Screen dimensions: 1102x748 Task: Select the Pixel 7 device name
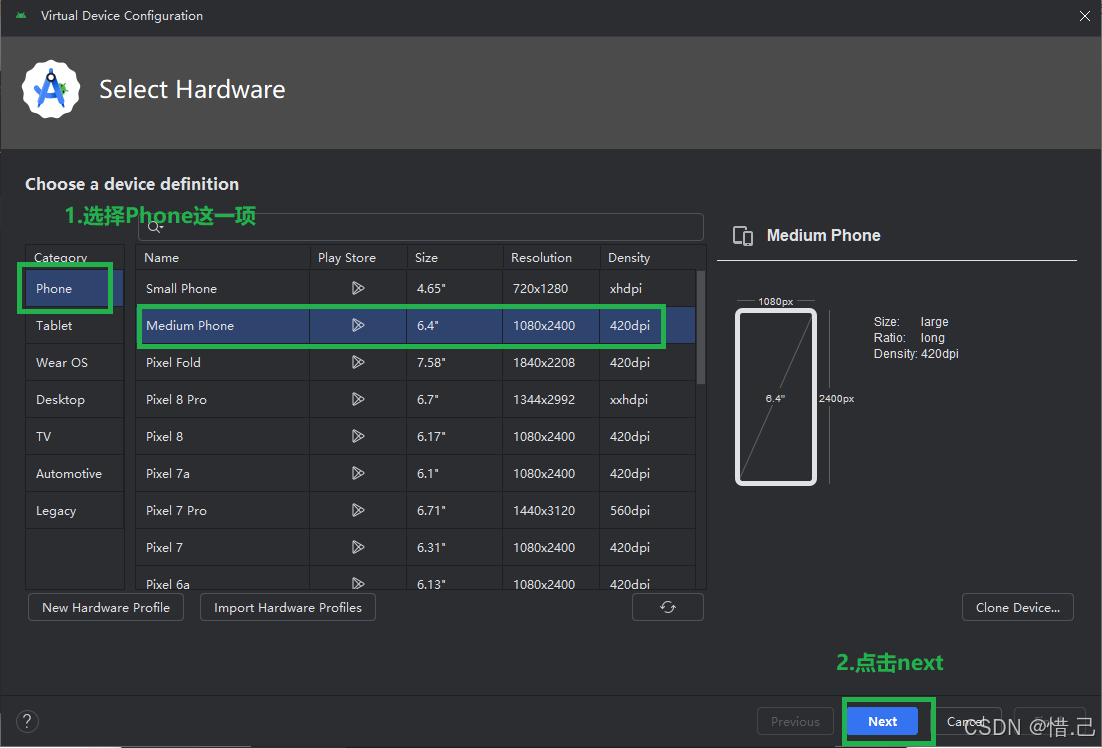pos(164,548)
